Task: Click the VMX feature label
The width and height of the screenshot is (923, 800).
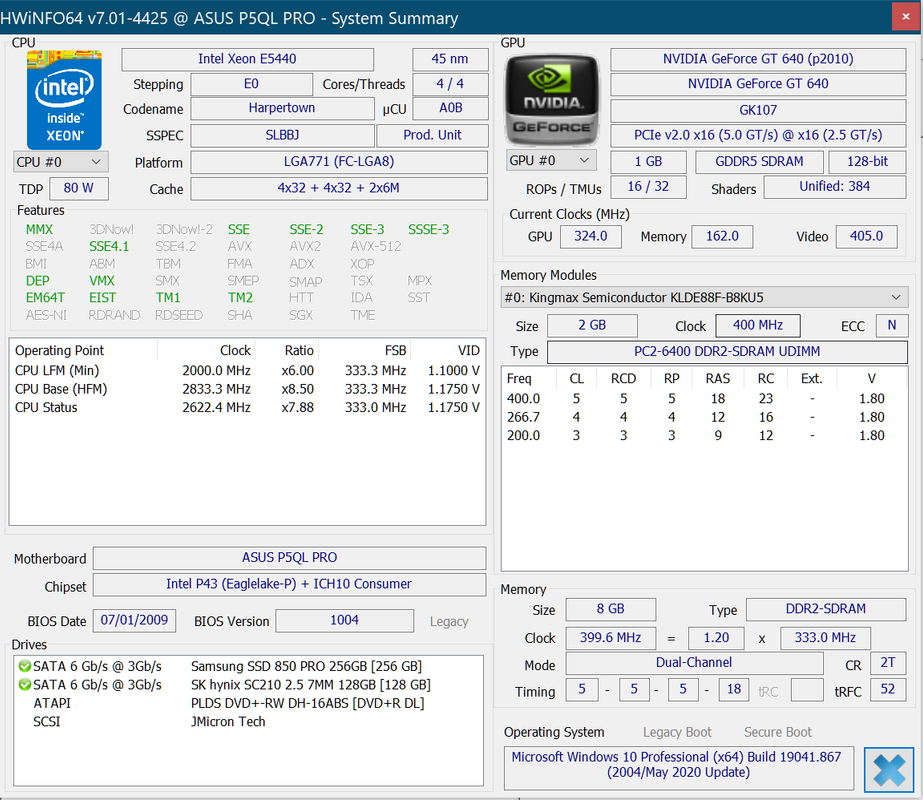Action: pyautogui.click(x=102, y=281)
